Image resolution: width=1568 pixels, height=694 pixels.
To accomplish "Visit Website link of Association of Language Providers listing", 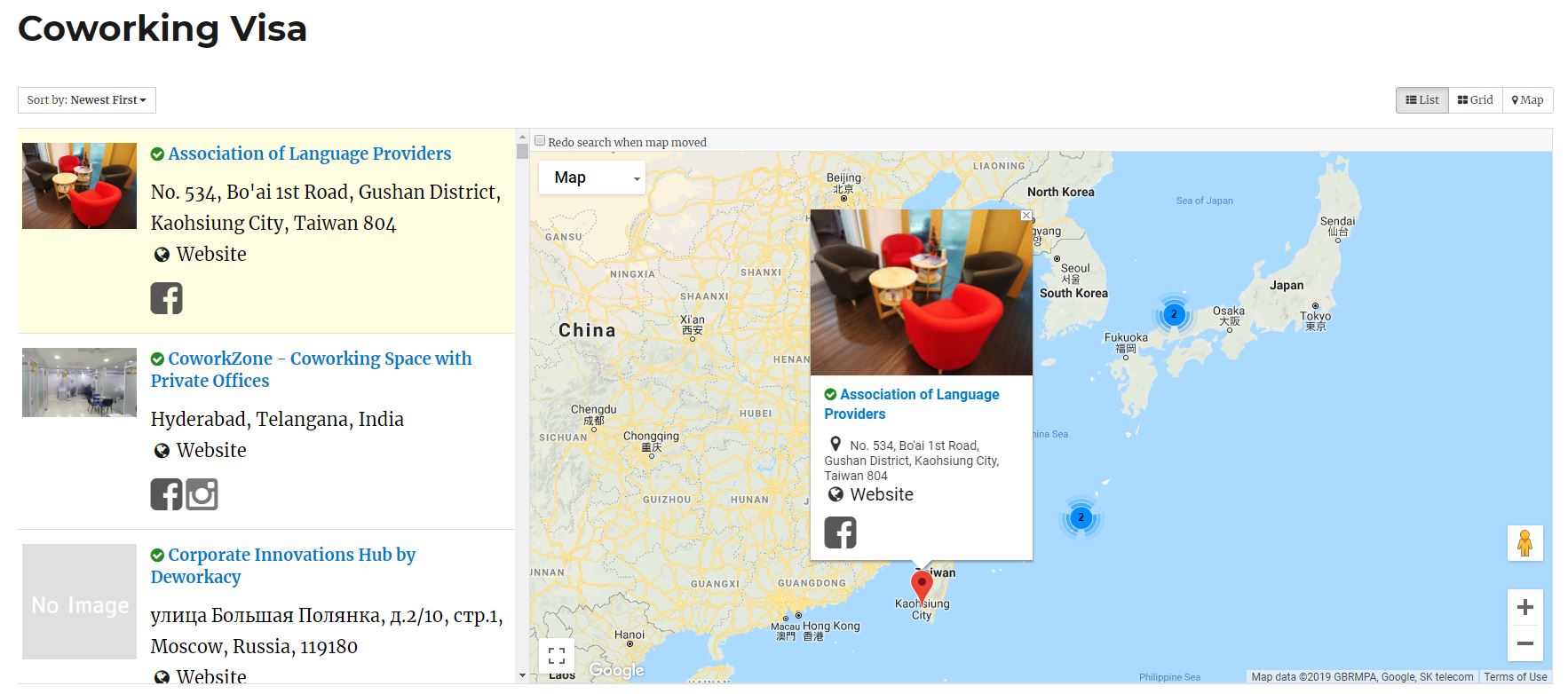I will pyautogui.click(x=211, y=254).
